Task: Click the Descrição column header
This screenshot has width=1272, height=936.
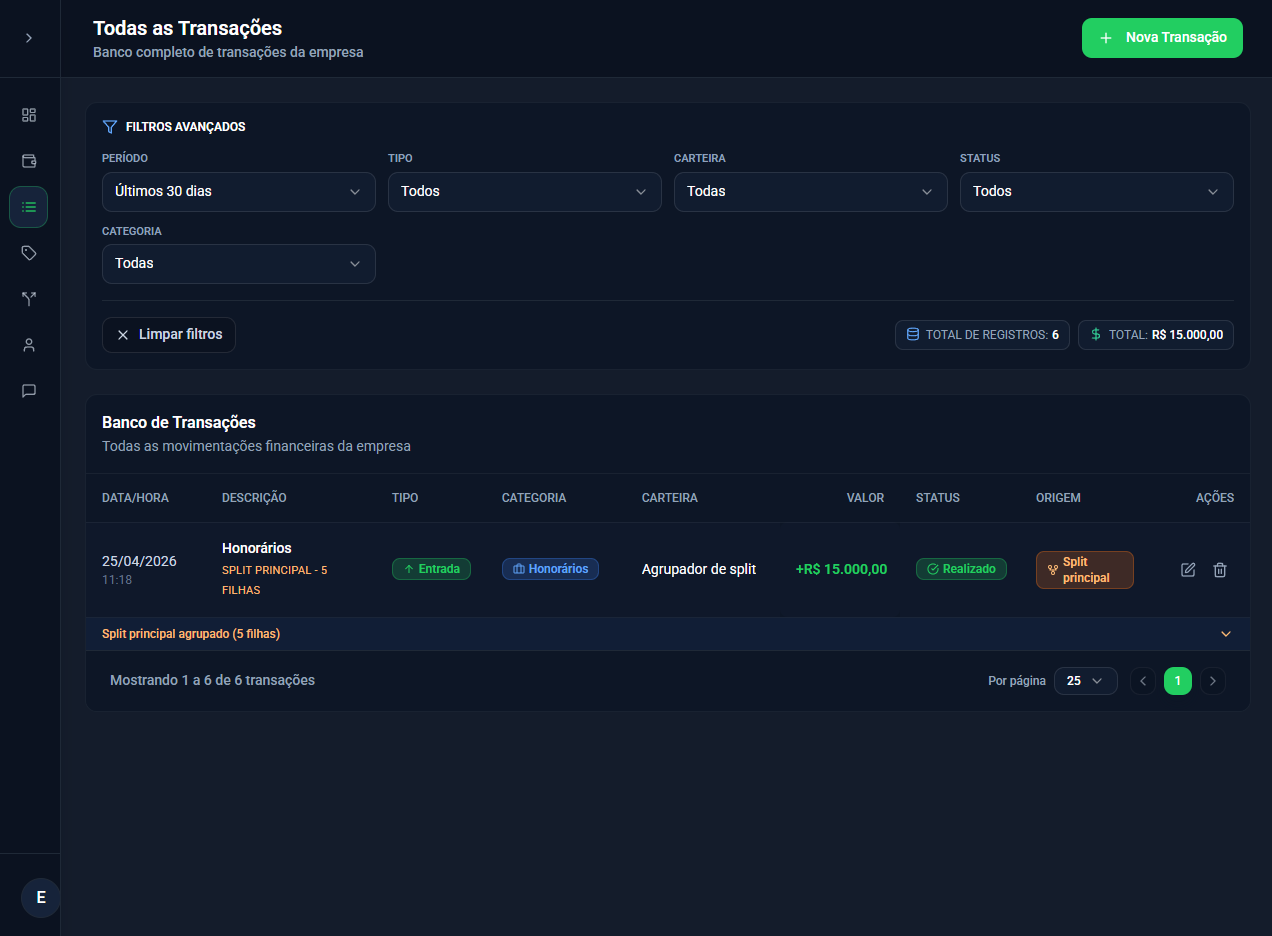Action: [254, 498]
